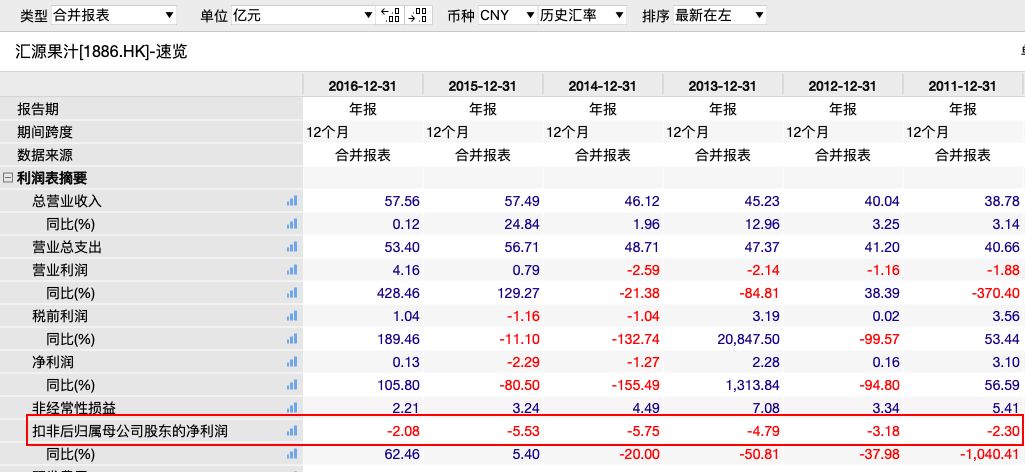Select the 2011-12-31 column header

pos(964,86)
